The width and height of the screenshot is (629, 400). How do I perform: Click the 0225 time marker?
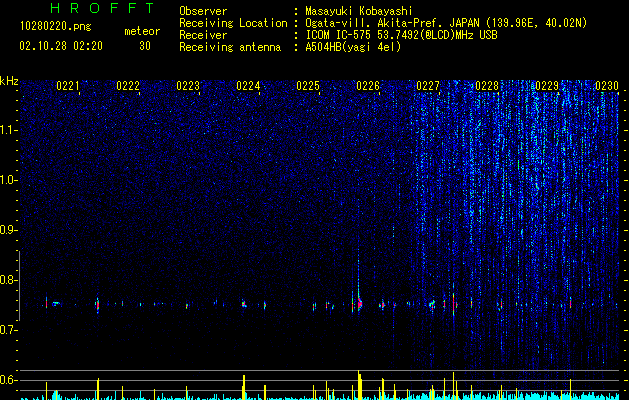tap(308, 86)
